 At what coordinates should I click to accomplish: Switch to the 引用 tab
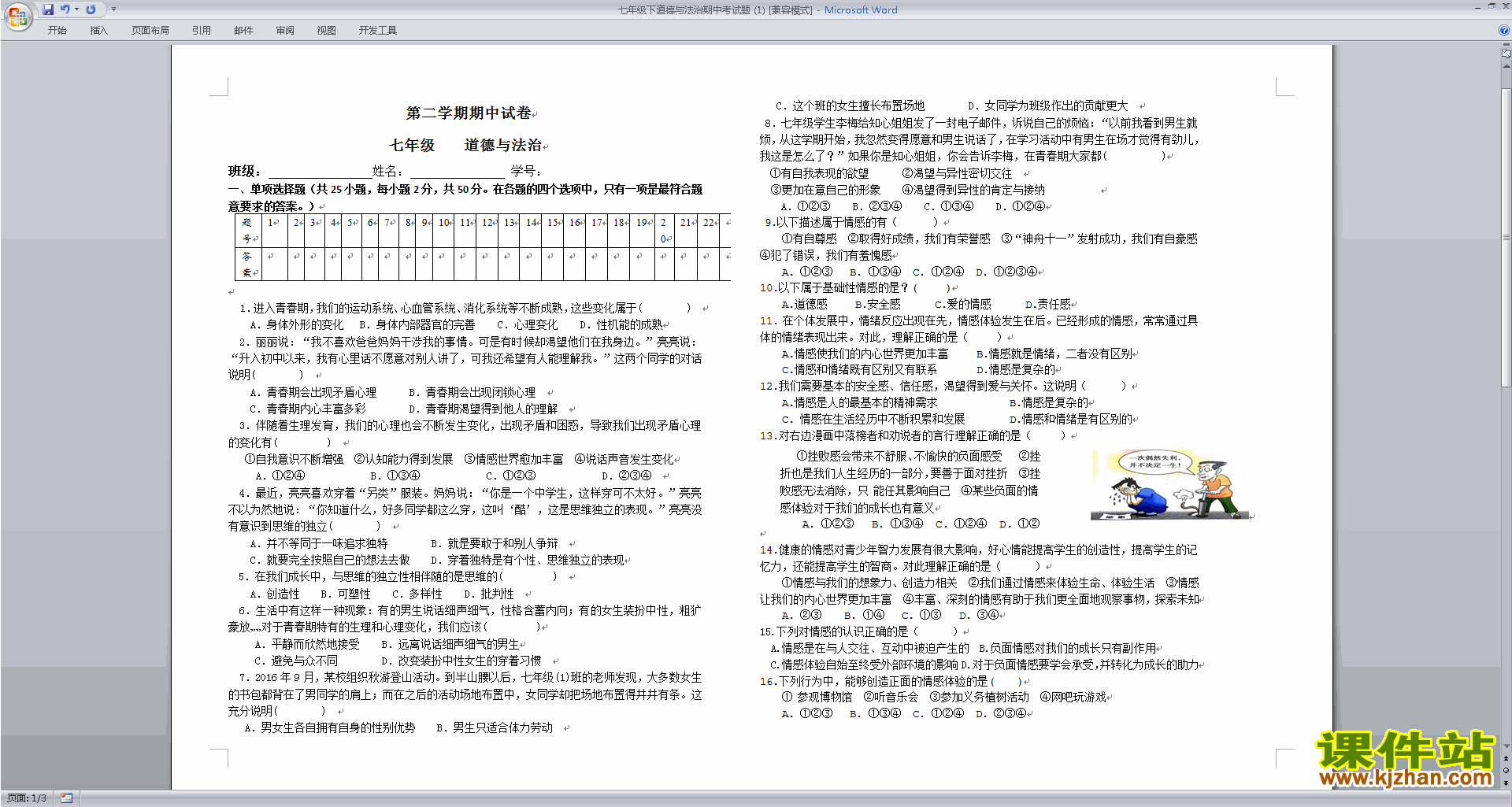tap(202, 31)
